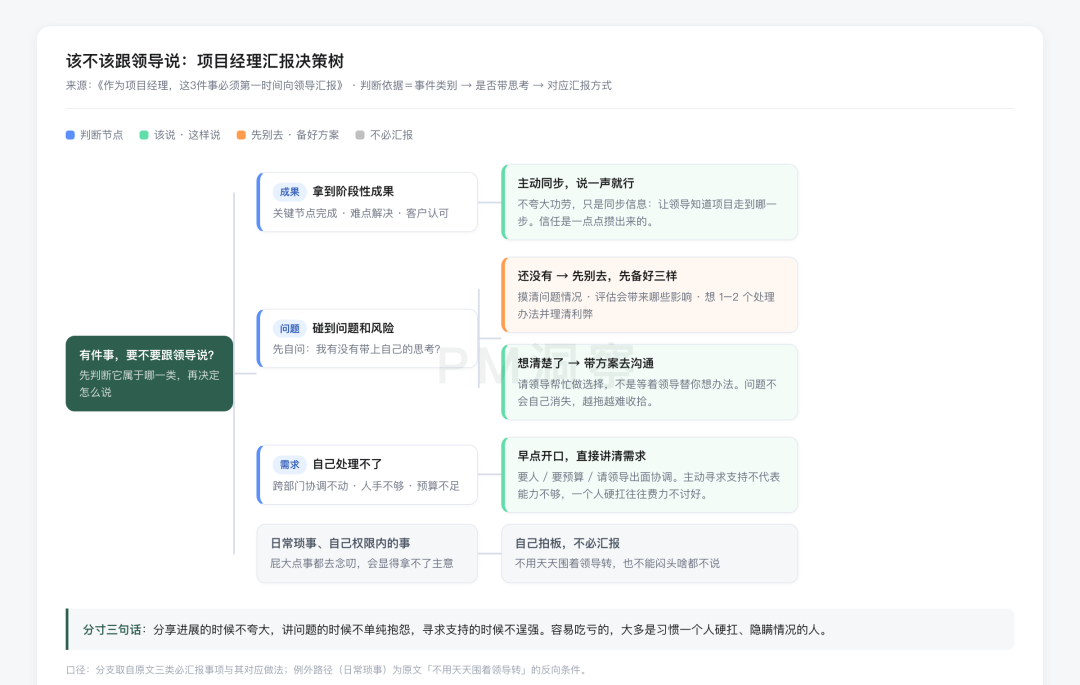
Task: Click the gray 不必汇报 legend swatch
Action: [360, 135]
